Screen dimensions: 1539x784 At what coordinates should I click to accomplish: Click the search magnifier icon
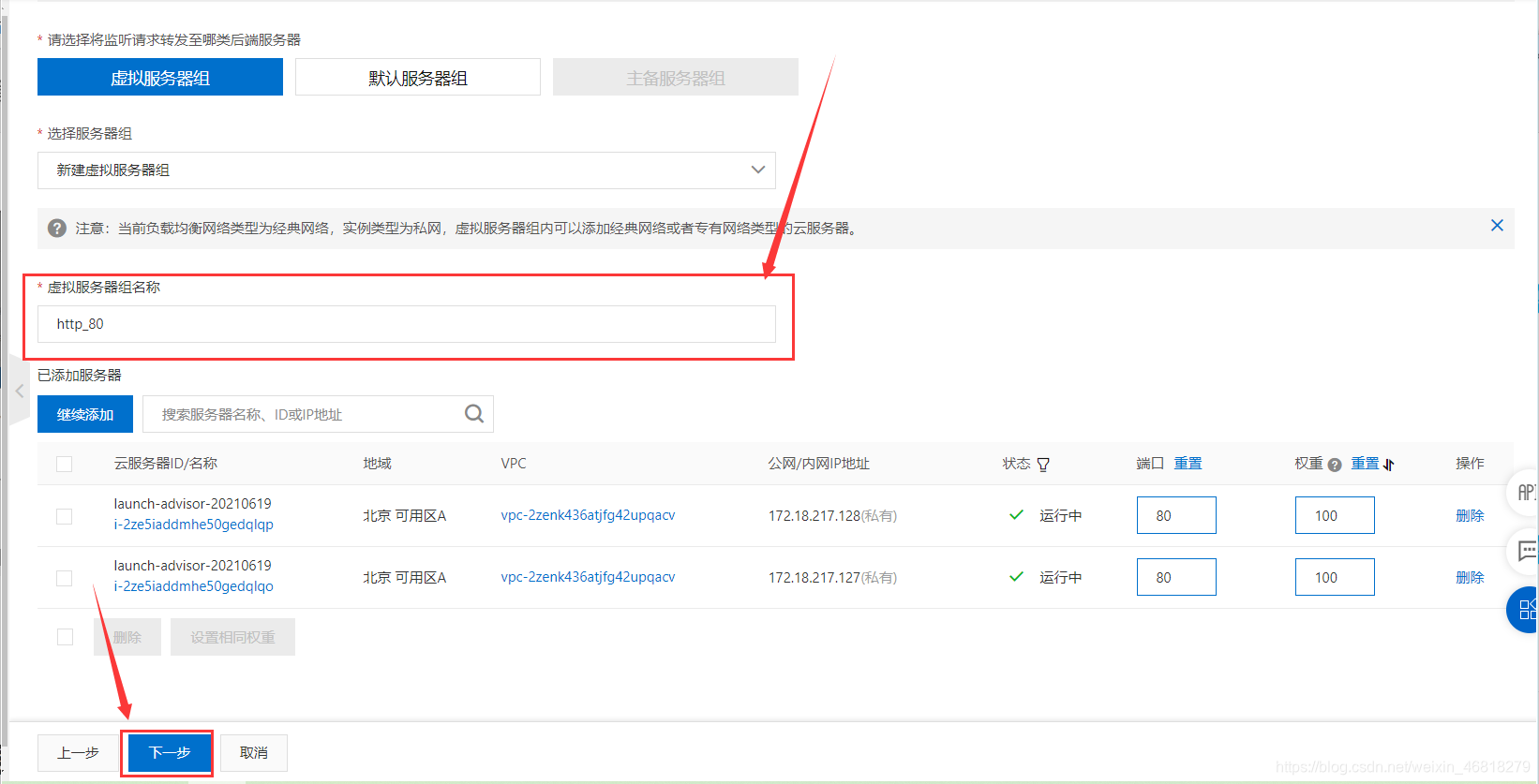tap(474, 414)
